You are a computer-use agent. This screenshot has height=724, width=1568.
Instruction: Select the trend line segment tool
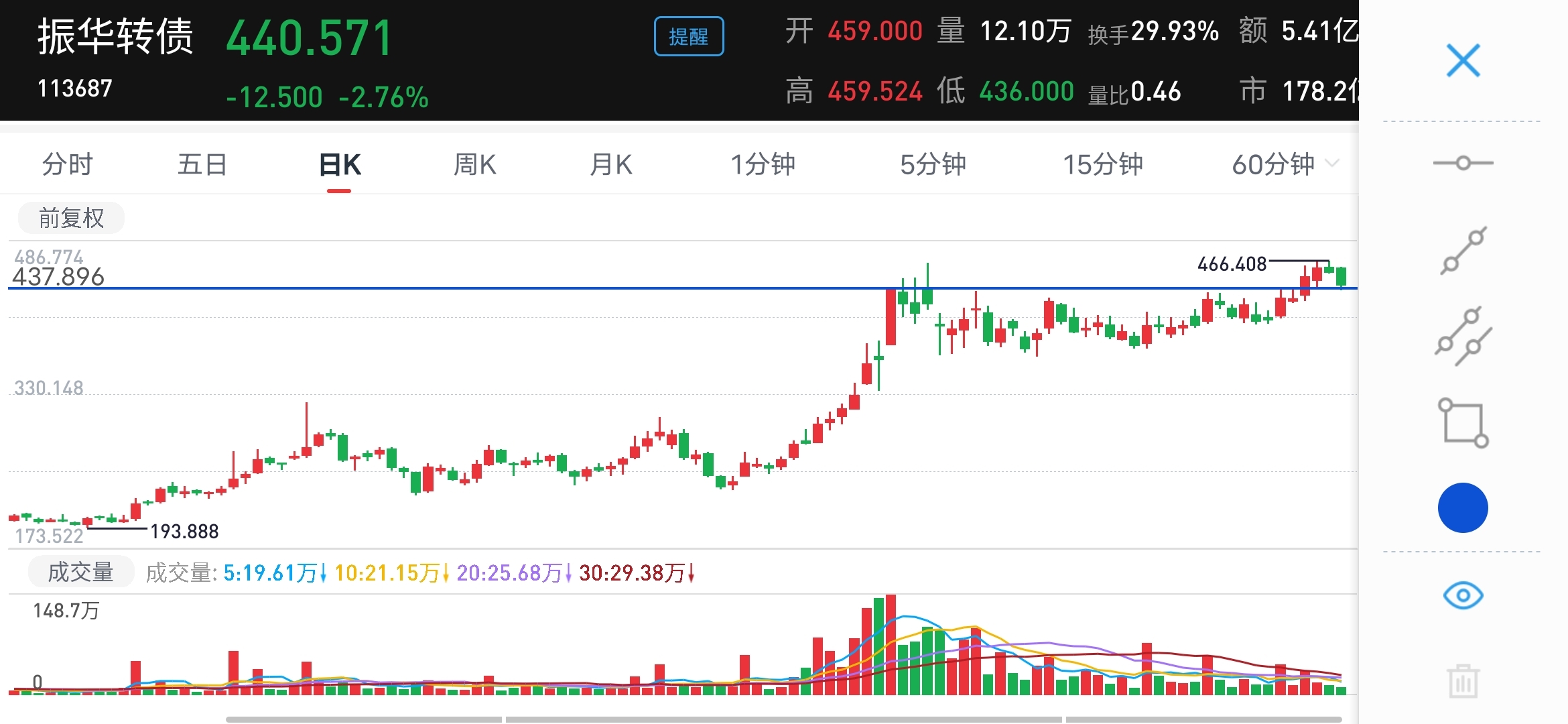pyautogui.click(x=1463, y=251)
